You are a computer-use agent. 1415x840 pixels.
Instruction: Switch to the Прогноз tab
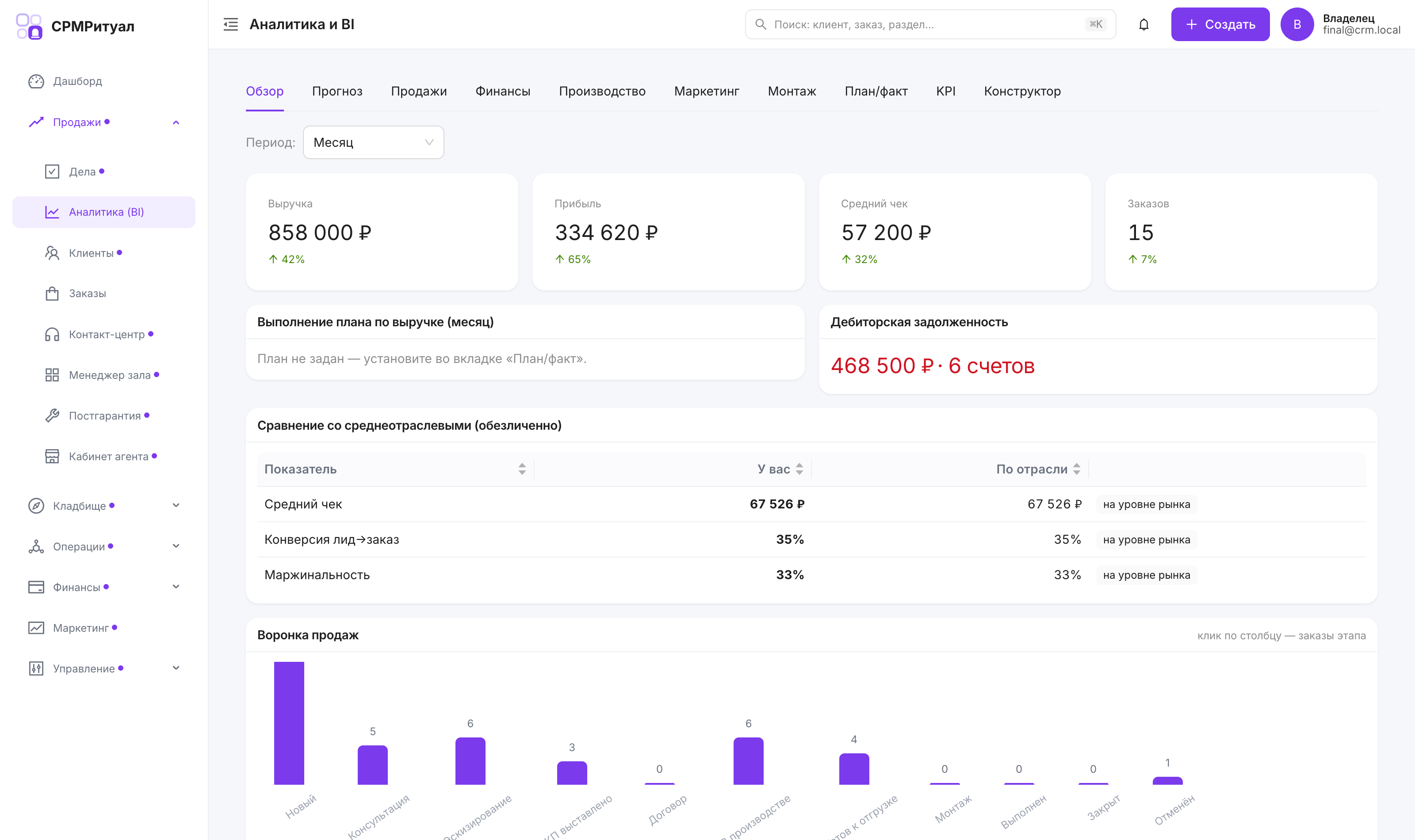tap(337, 91)
